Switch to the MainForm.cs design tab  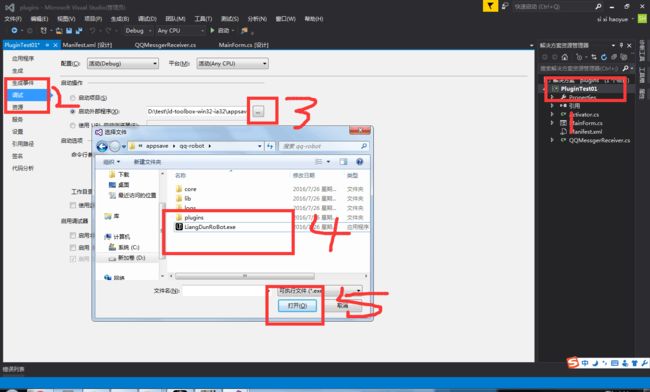pos(243,45)
